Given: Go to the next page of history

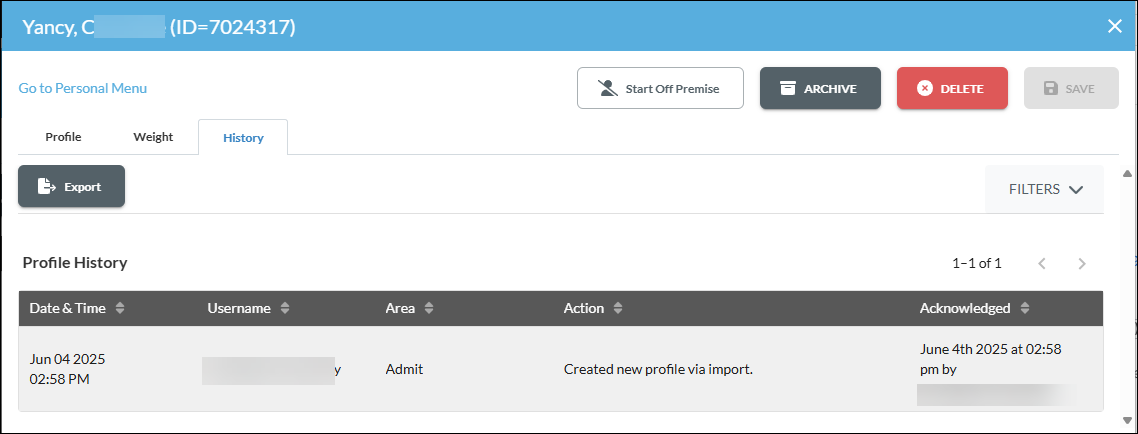Looking at the screenshot, I should click(x=1081, y=263).
